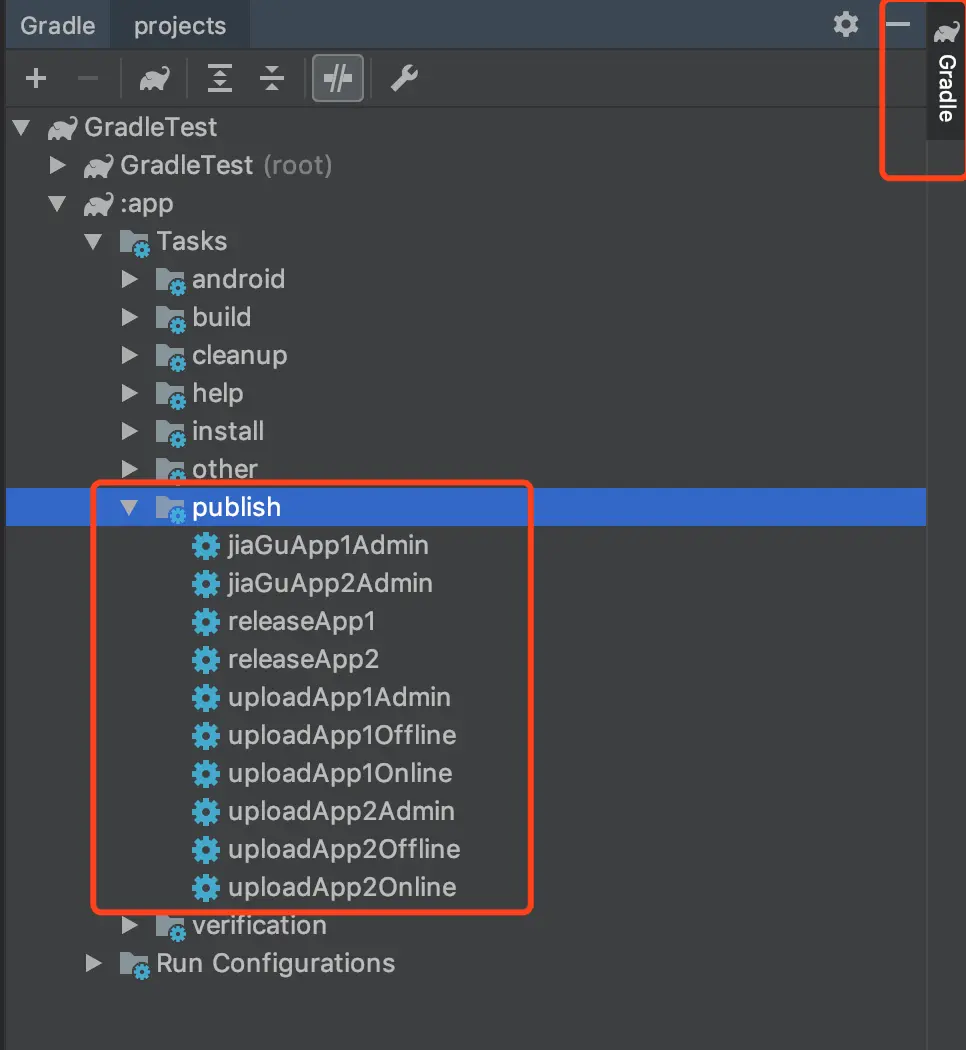
Task: Hide the Gradle tool window
Action: pyautogui.click(x=897, y=24)
